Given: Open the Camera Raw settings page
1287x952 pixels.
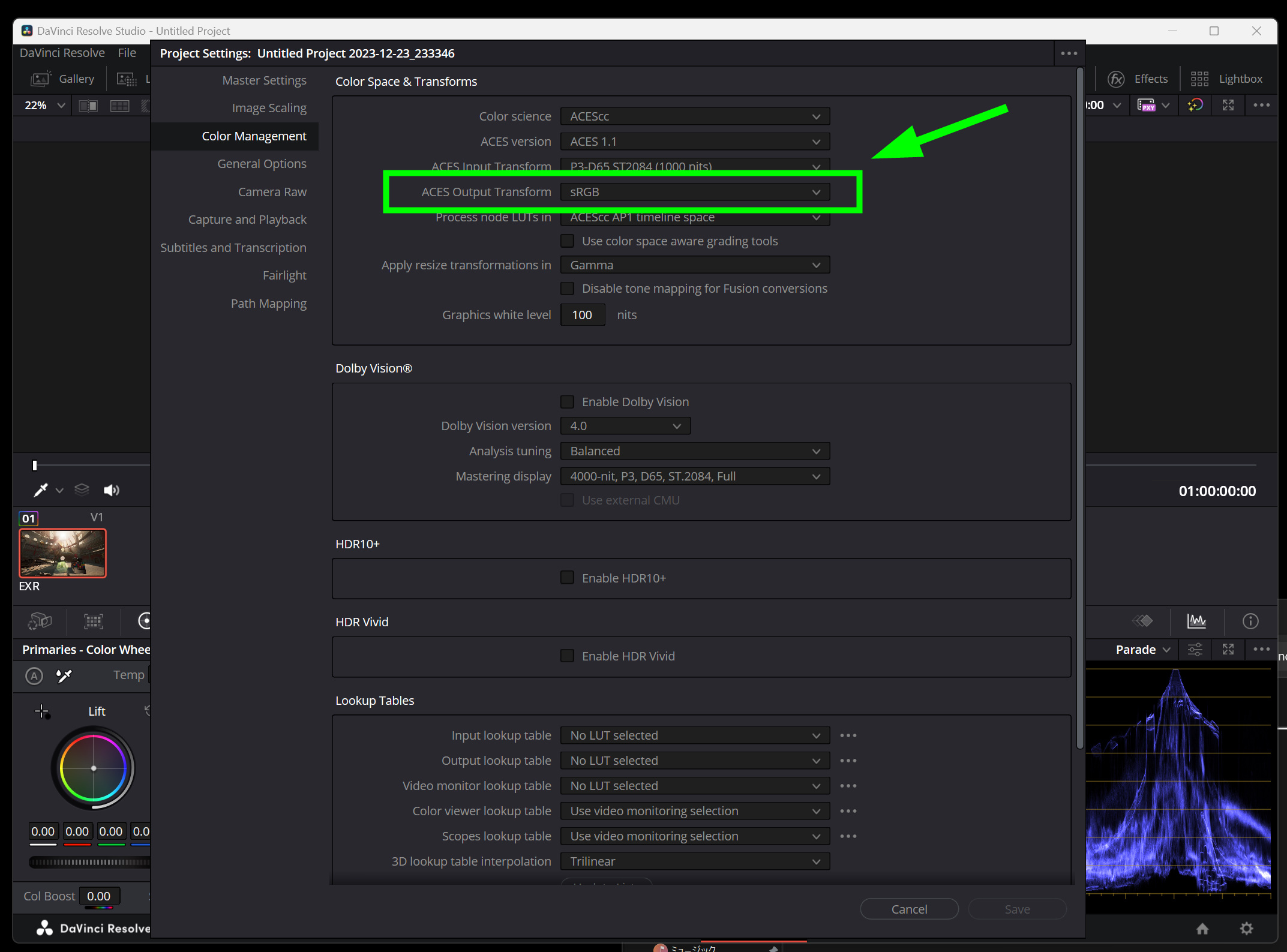Looking at the screenshot, I should tap(272, 192).
